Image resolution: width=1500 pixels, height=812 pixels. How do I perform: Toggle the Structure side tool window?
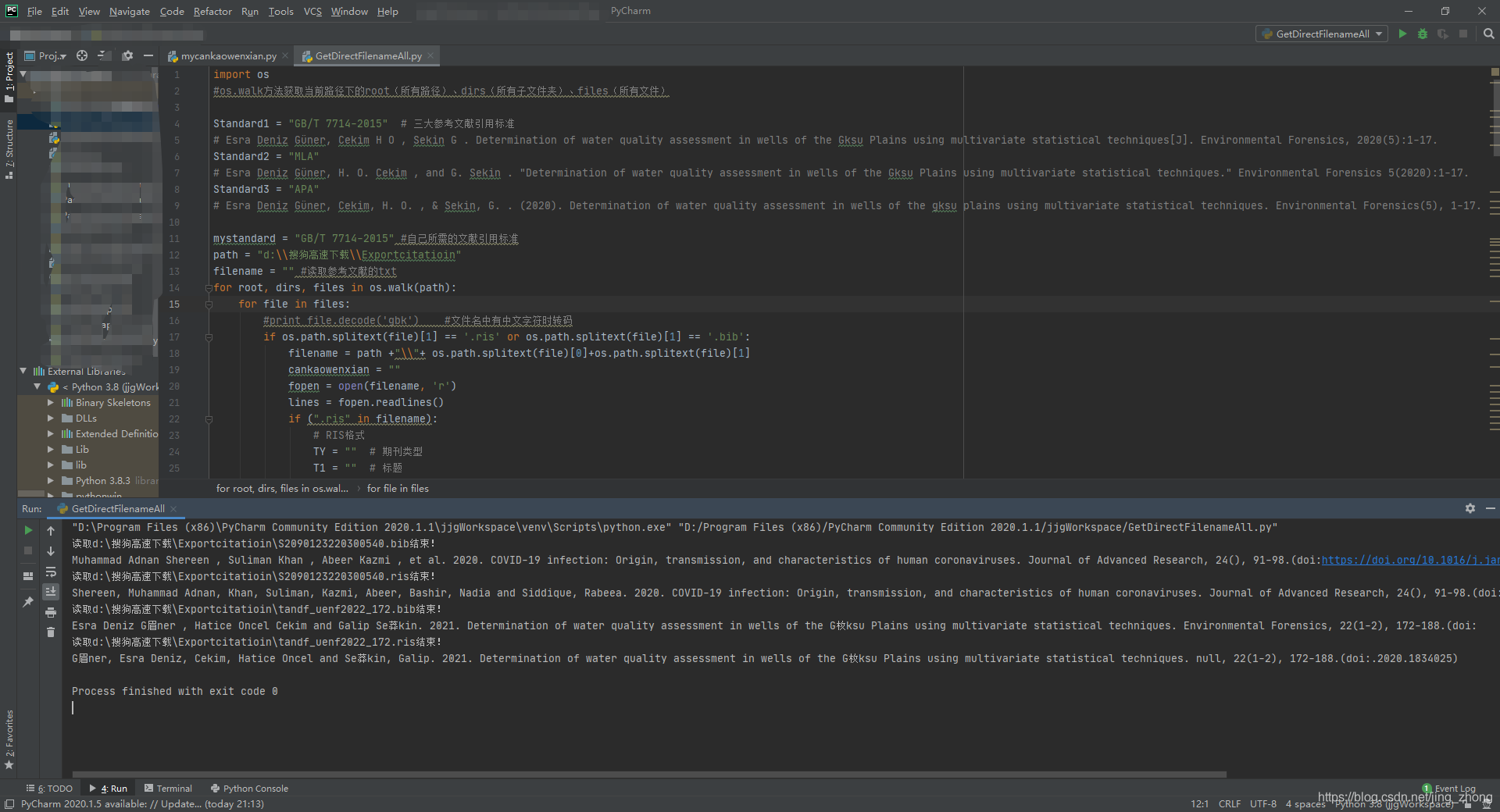pyautogui.click(x=9, y=149)
